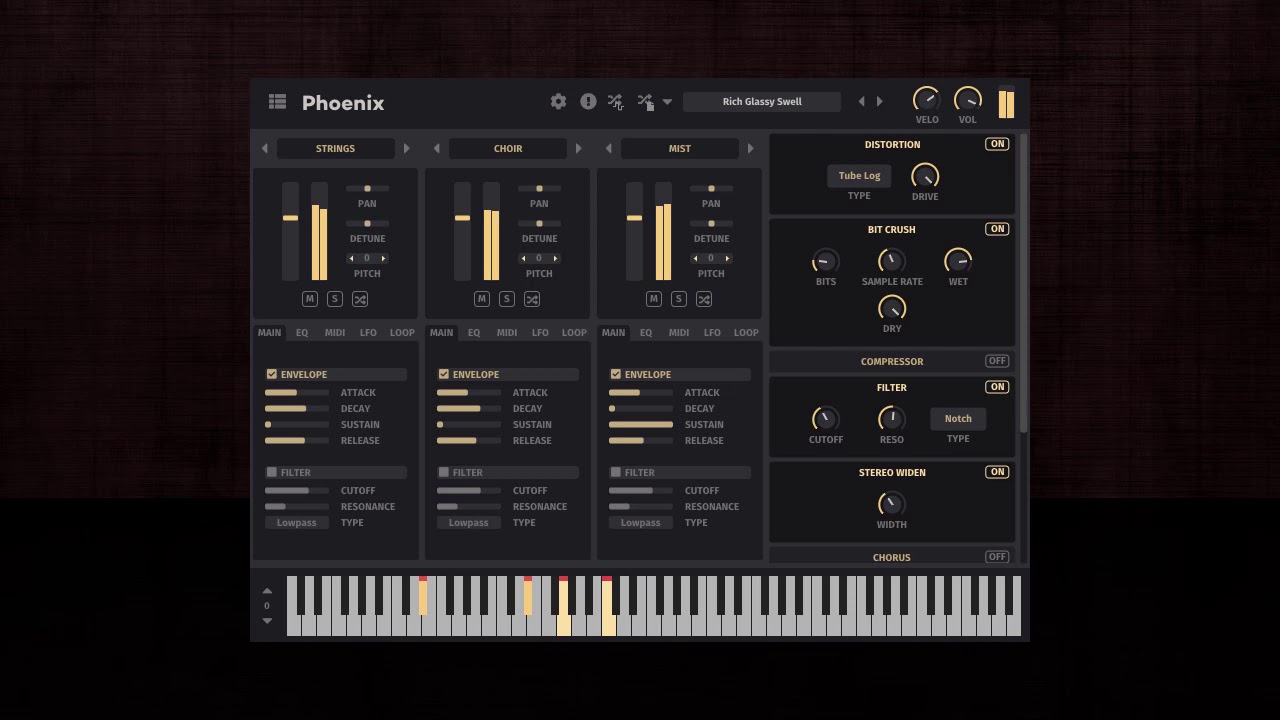
Task: Solo the CHOIR layer
Action: [506, 299]
